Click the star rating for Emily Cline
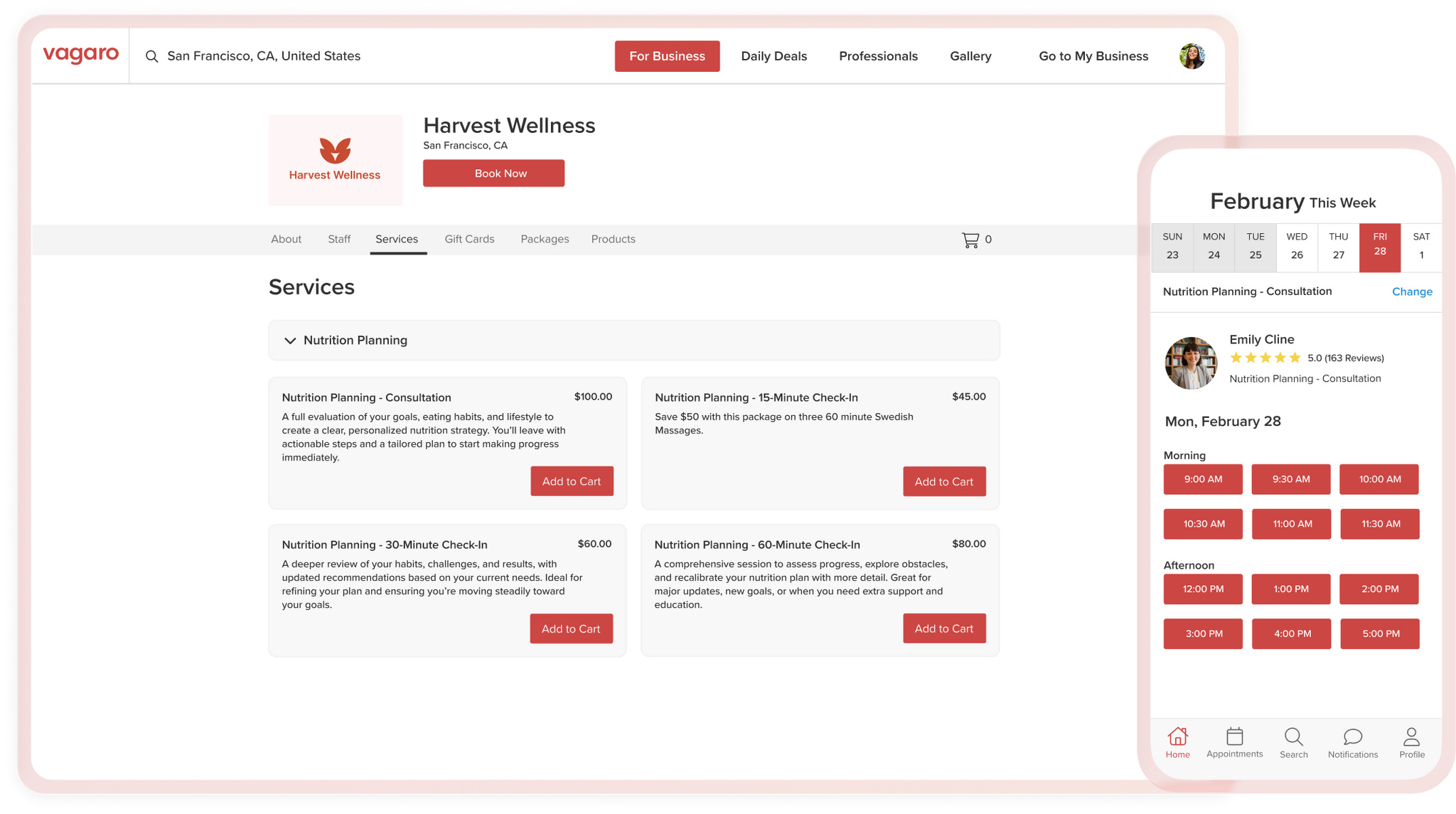 [1265, 358]
